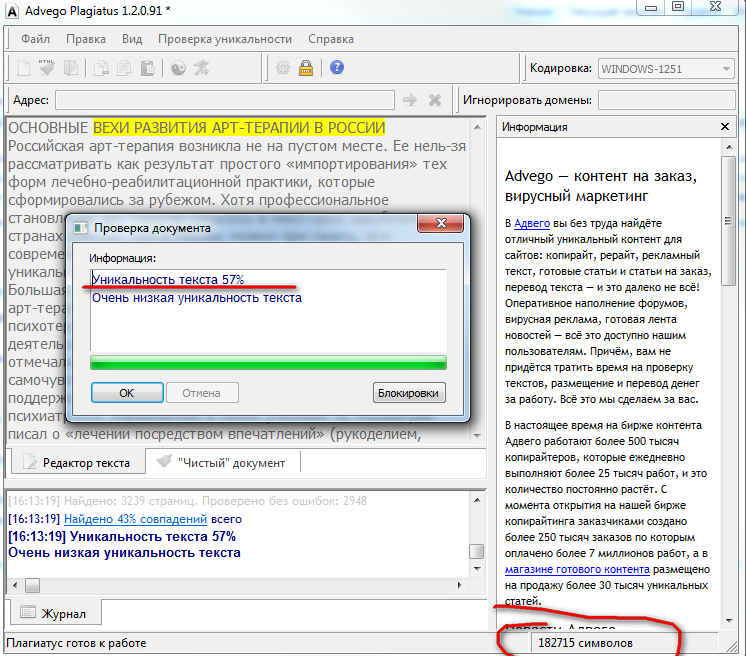Click the "182715 символов" status entry
Image resolution: width=746 pixels, height=656 pixels.
tap(585, 643)
